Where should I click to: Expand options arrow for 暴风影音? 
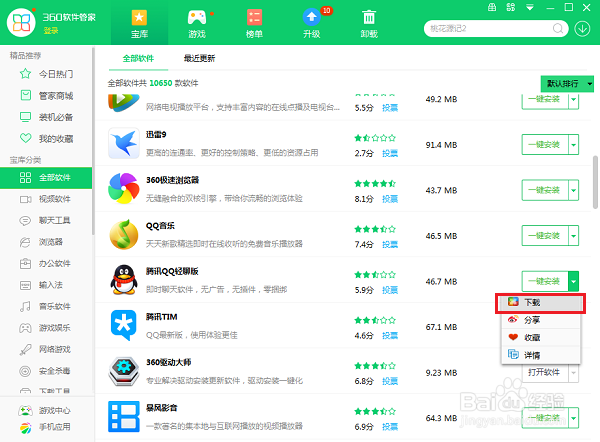tap(574, 418)
